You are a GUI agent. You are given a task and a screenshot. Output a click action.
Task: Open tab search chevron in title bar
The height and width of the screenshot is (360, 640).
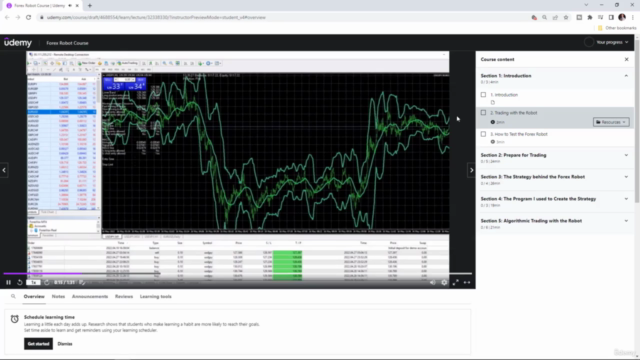coord(587,5)
